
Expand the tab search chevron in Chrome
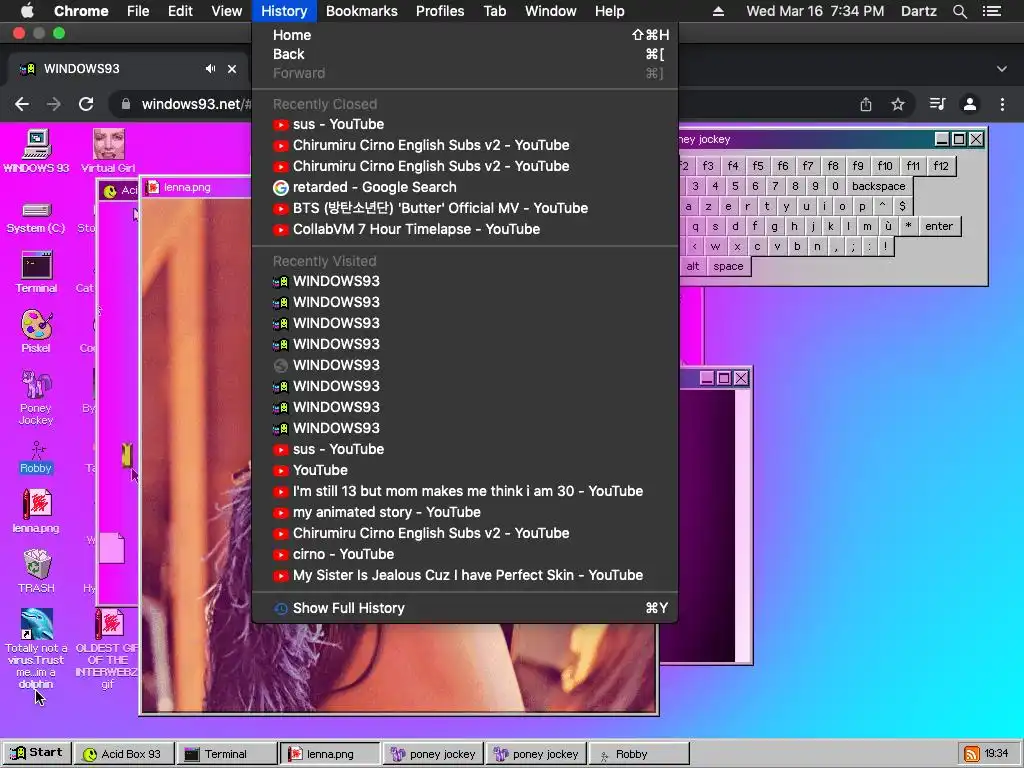(1002, 69)
